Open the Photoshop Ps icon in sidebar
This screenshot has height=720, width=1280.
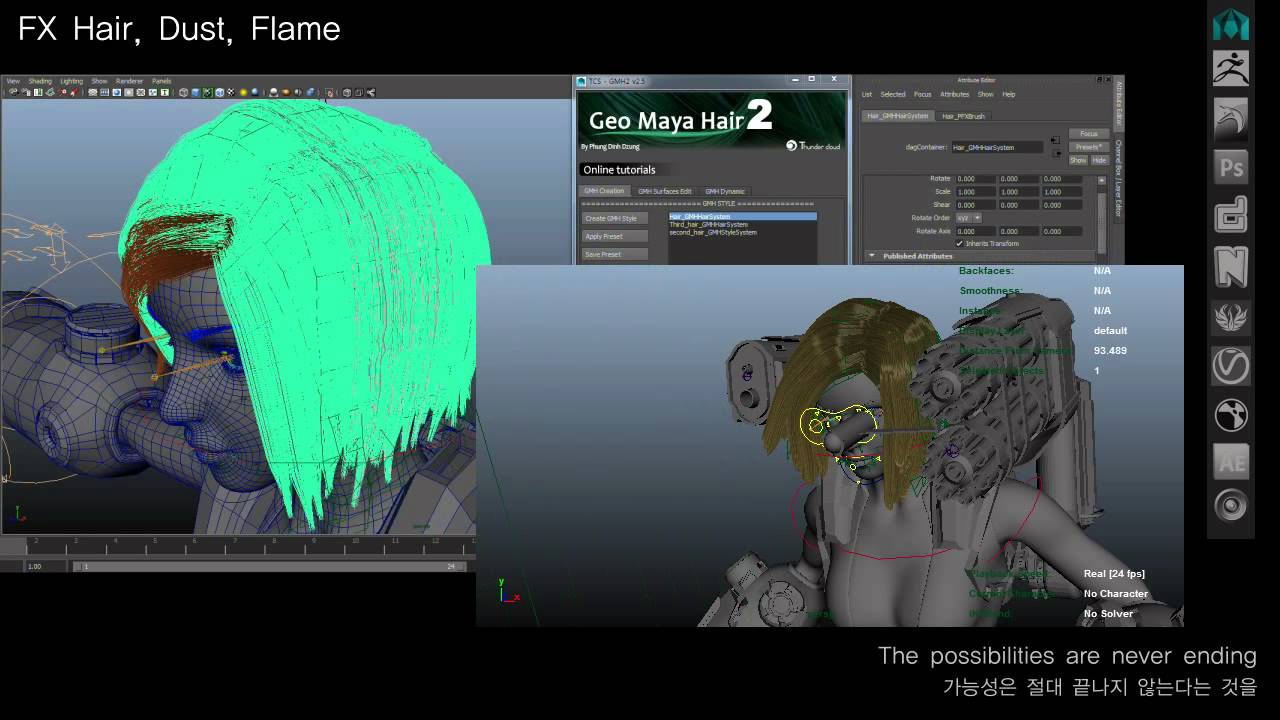point(1231,167)
